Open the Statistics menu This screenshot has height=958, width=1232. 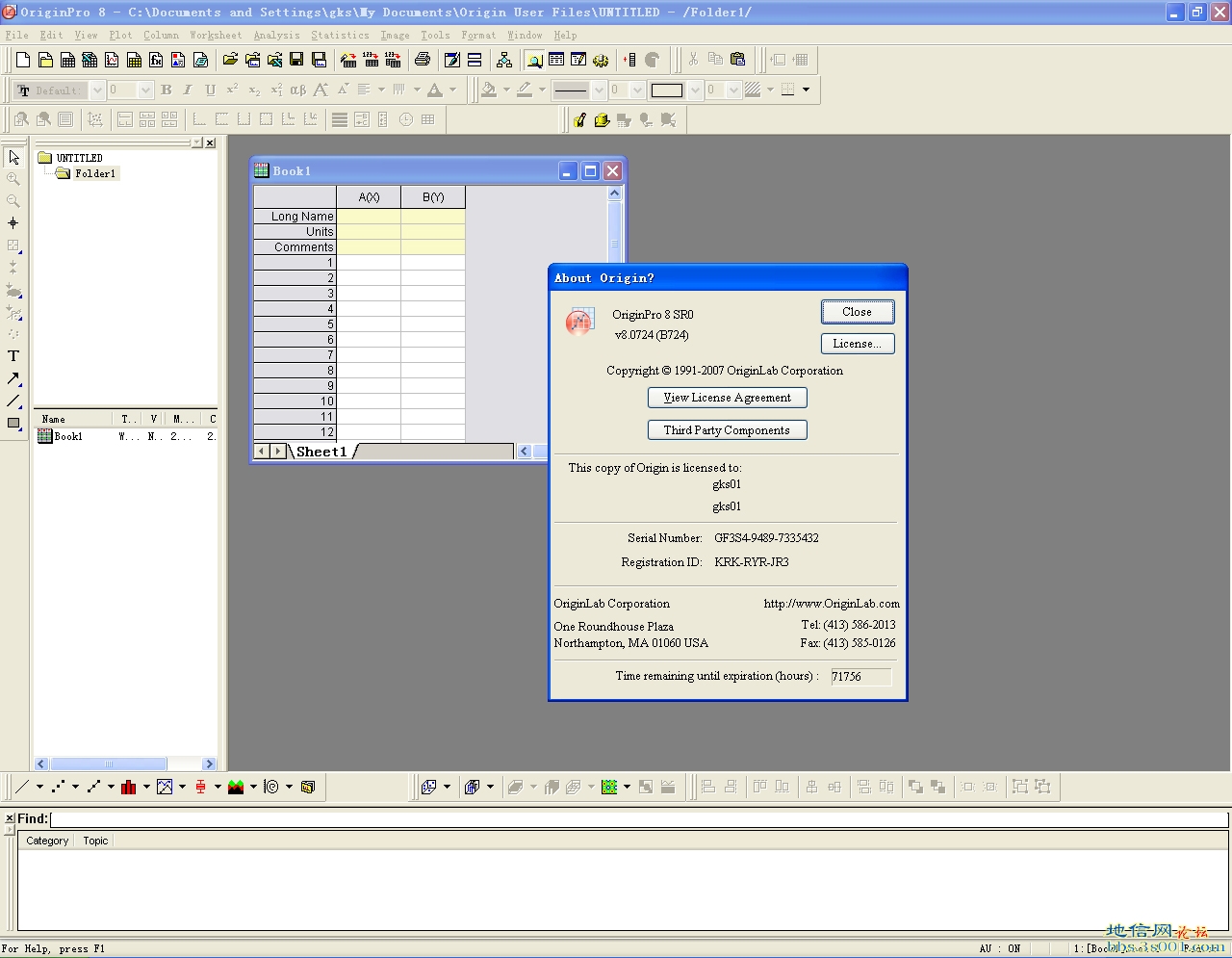point(340,36)
